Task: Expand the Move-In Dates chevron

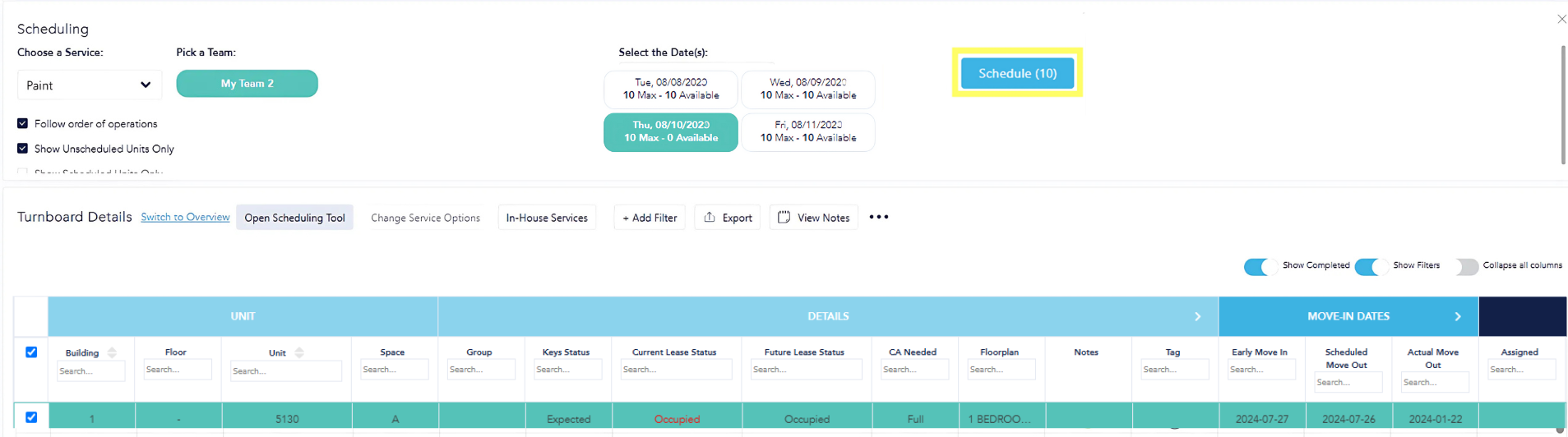Action: click(x=1457, y=316)
